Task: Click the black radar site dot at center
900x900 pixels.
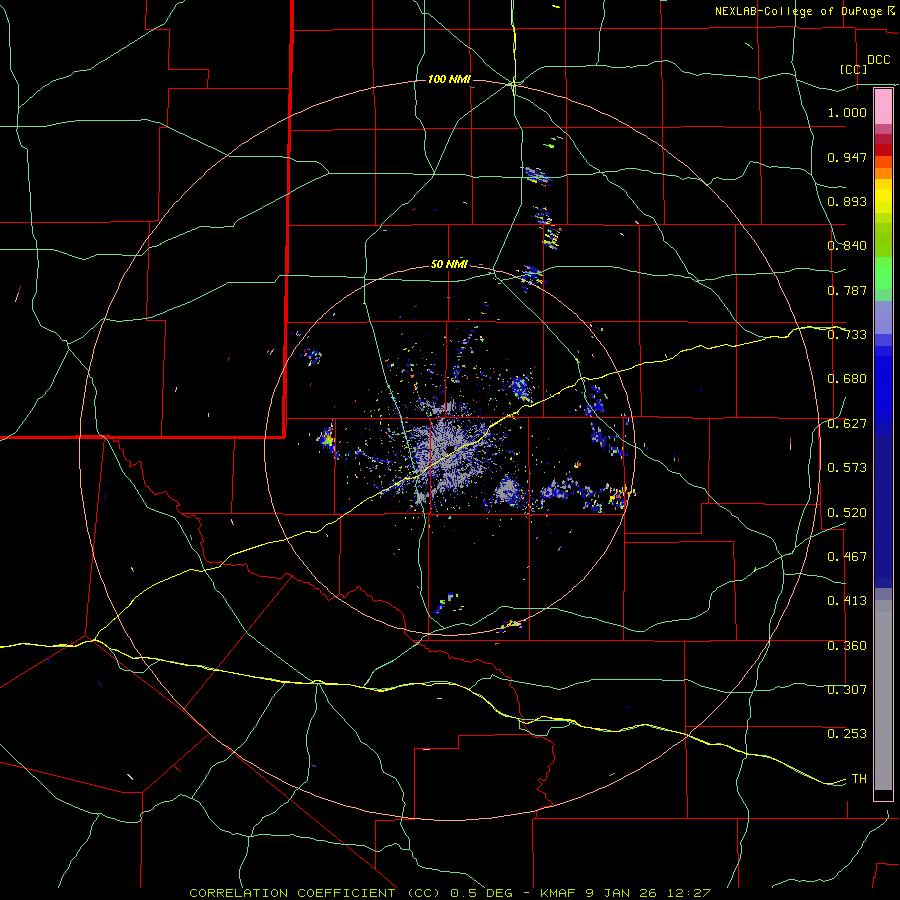Action: click(451, 448)
